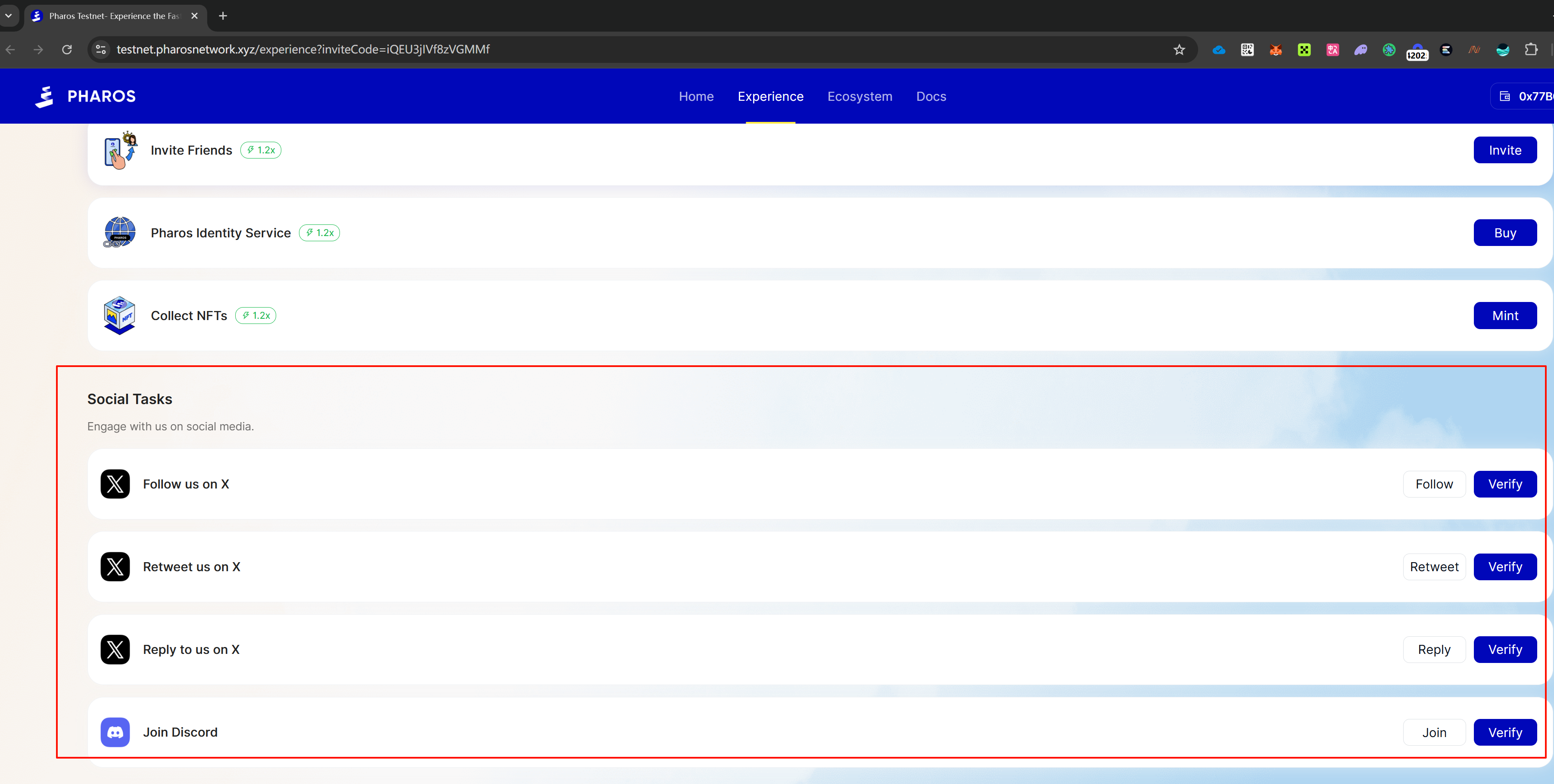Open the Docs nav item
This screenshot has height=784, width=1554.
coord(931,96)
